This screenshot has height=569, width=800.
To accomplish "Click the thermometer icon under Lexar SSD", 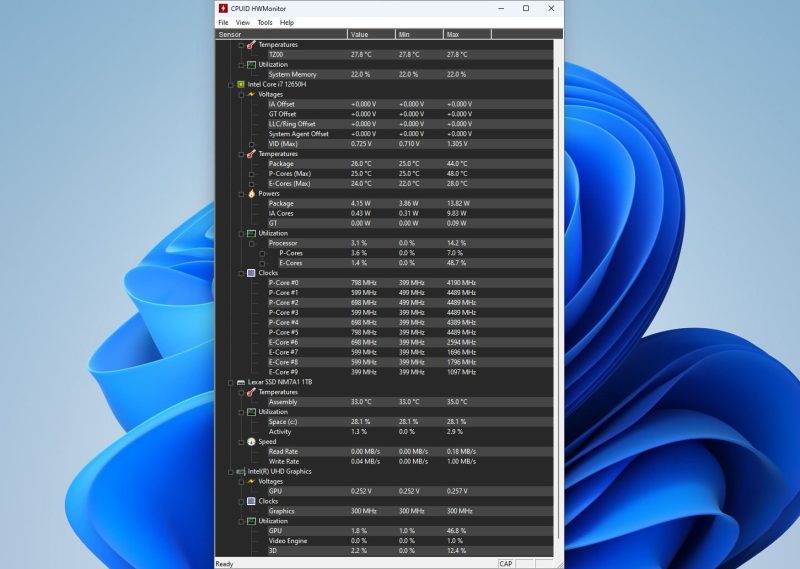I will pos(251,392).
